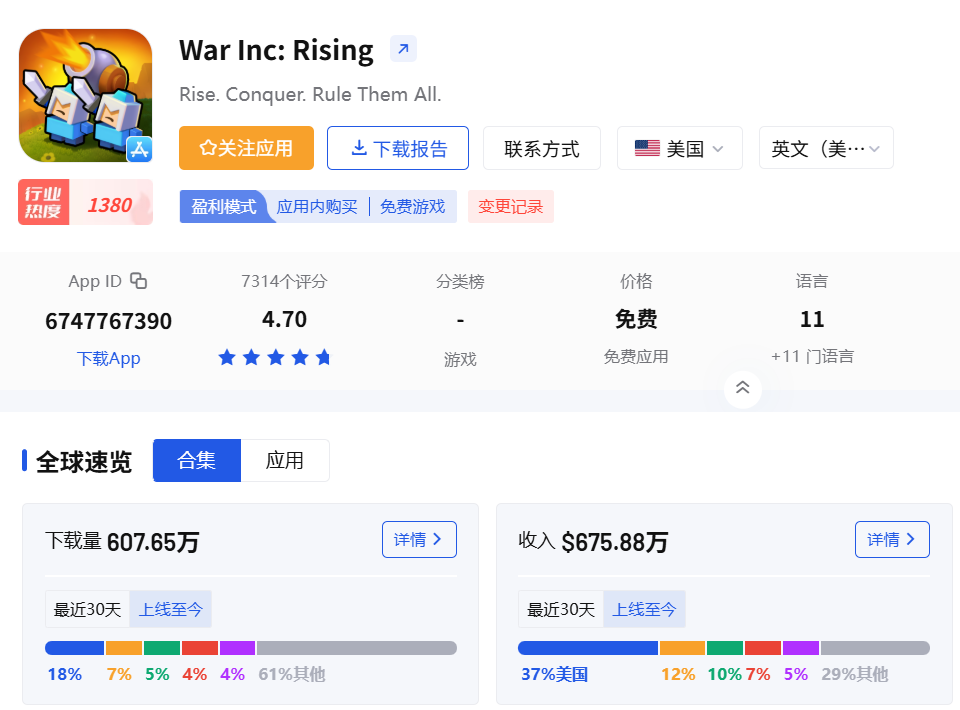The height and width of the screenshot is (710, 960).
Task: Open the 变更记录 change log
Action: [x=510, y=206]
